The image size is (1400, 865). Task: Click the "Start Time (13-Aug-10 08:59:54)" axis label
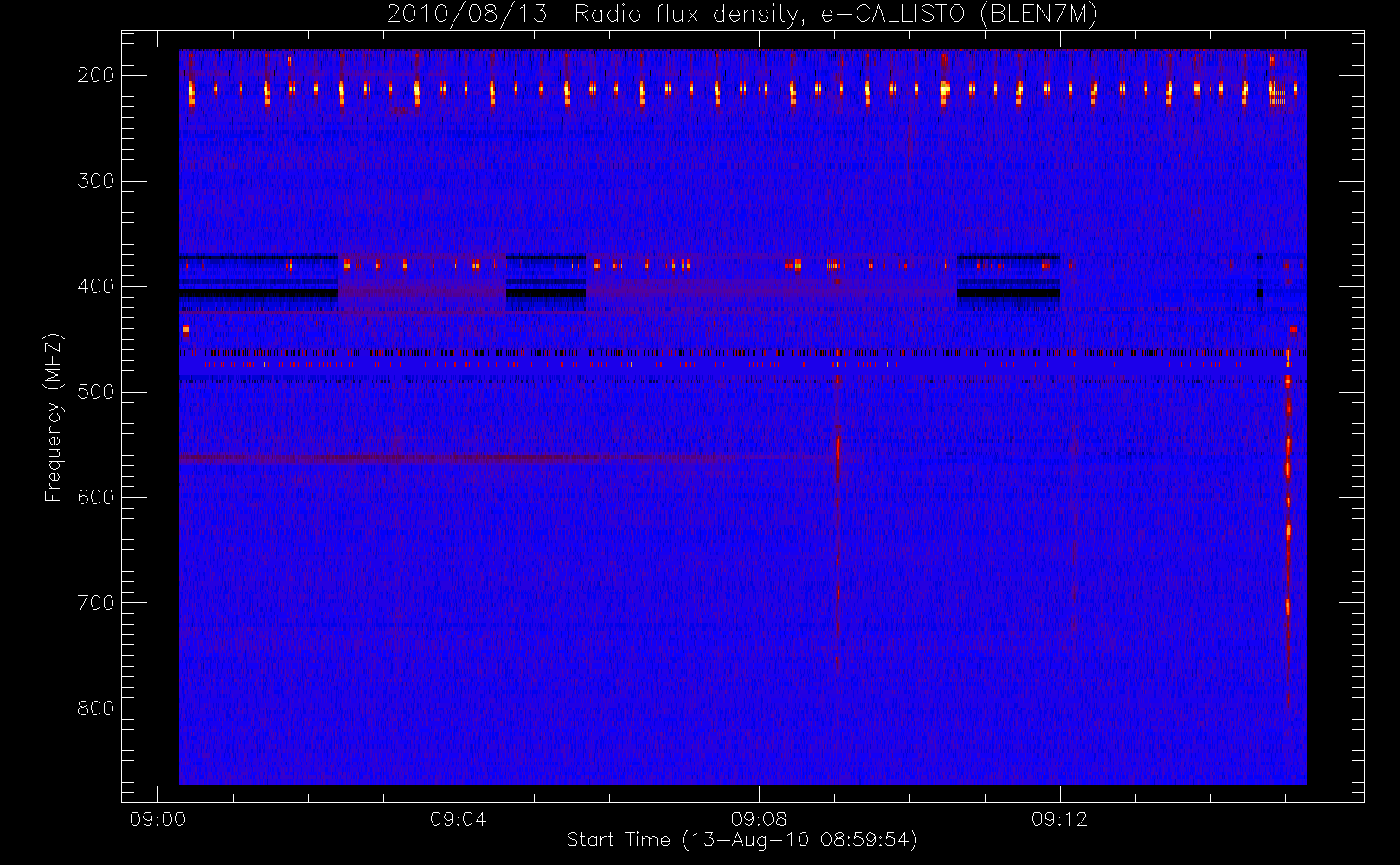coord(742,839)
